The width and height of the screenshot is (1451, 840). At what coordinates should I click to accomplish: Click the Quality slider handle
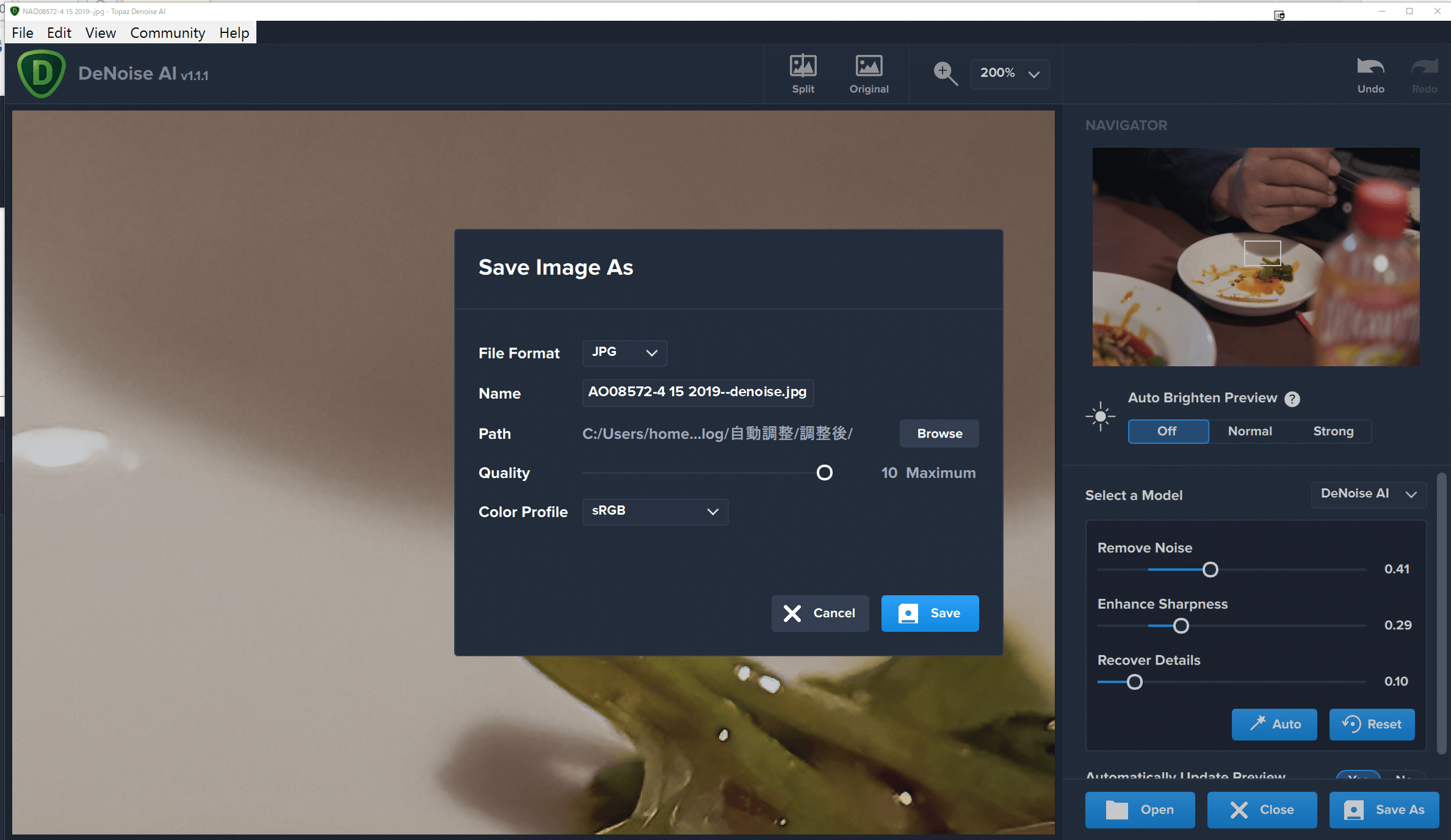point(824,472)
